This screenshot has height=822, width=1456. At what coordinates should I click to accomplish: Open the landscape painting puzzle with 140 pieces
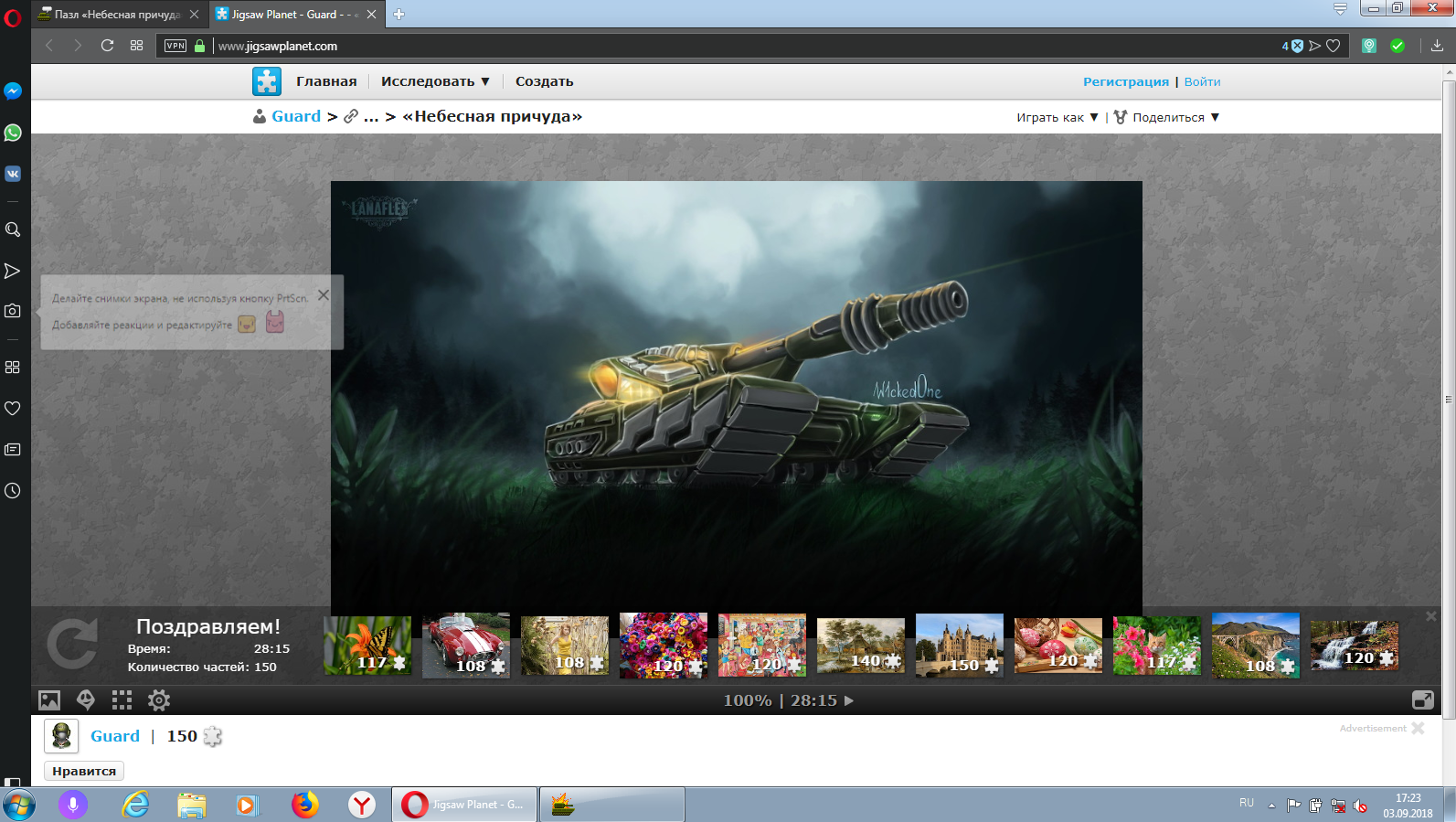861,646
